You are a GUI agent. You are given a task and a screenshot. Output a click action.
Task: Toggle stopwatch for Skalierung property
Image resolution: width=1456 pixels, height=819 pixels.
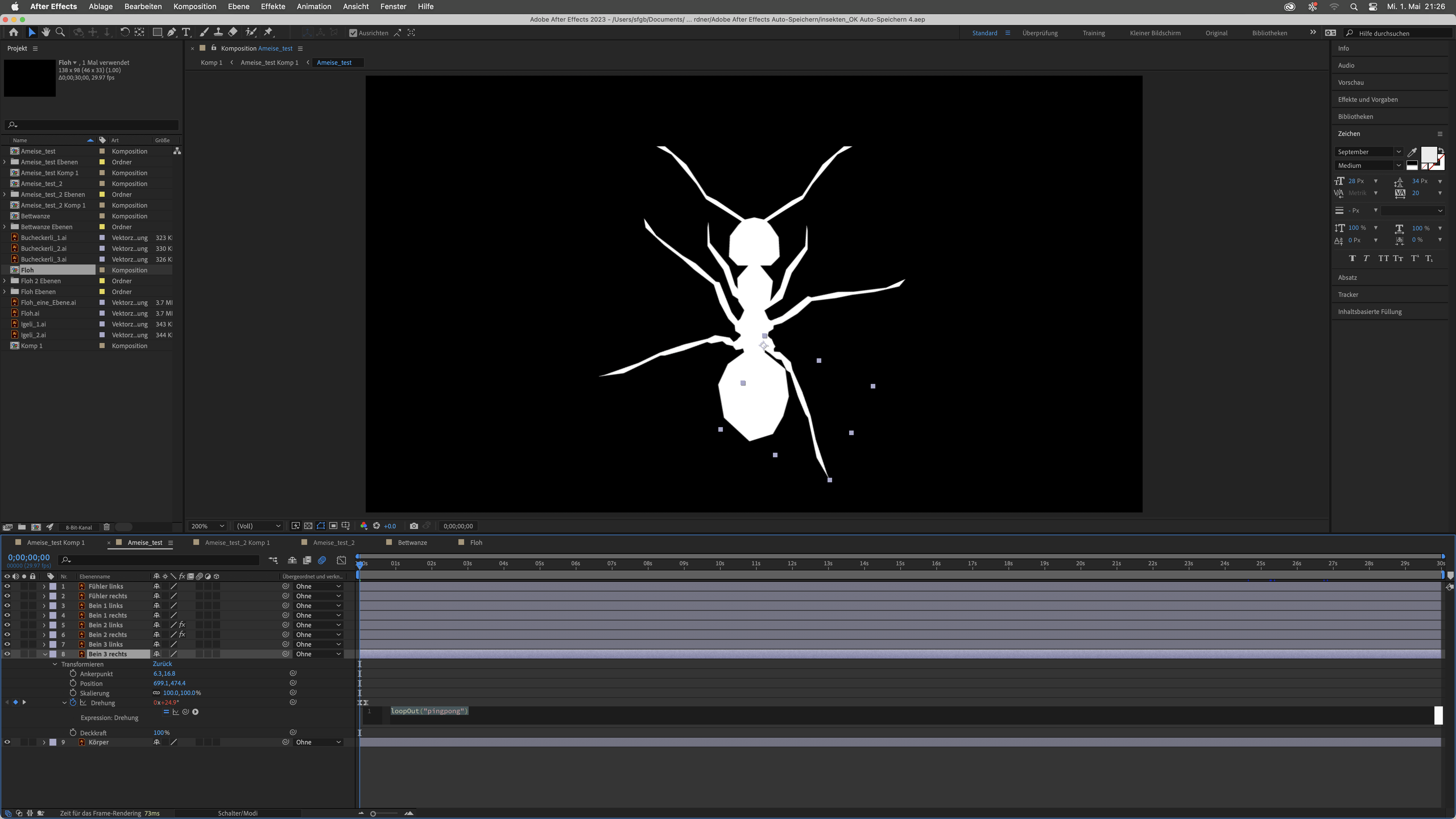click(73, 692)
